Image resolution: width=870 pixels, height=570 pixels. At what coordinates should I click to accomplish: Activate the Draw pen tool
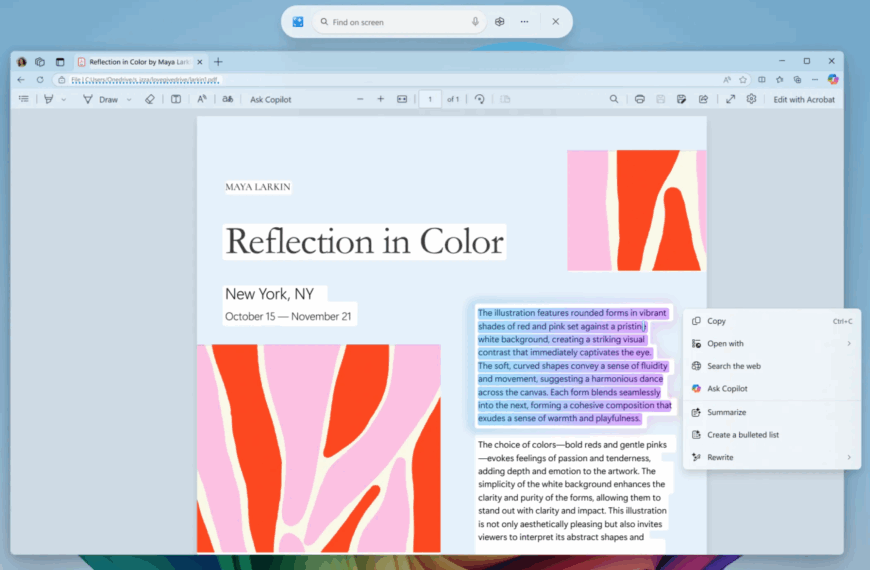click(x=100, y=99)
